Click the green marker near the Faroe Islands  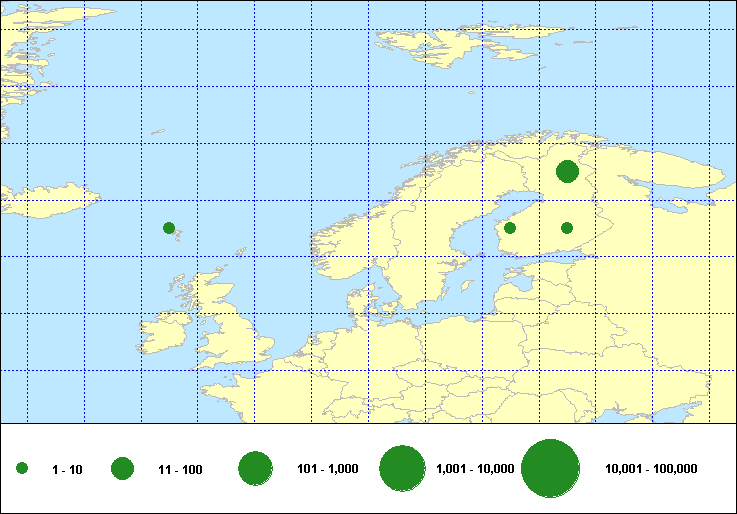click(x=169, y=228)
